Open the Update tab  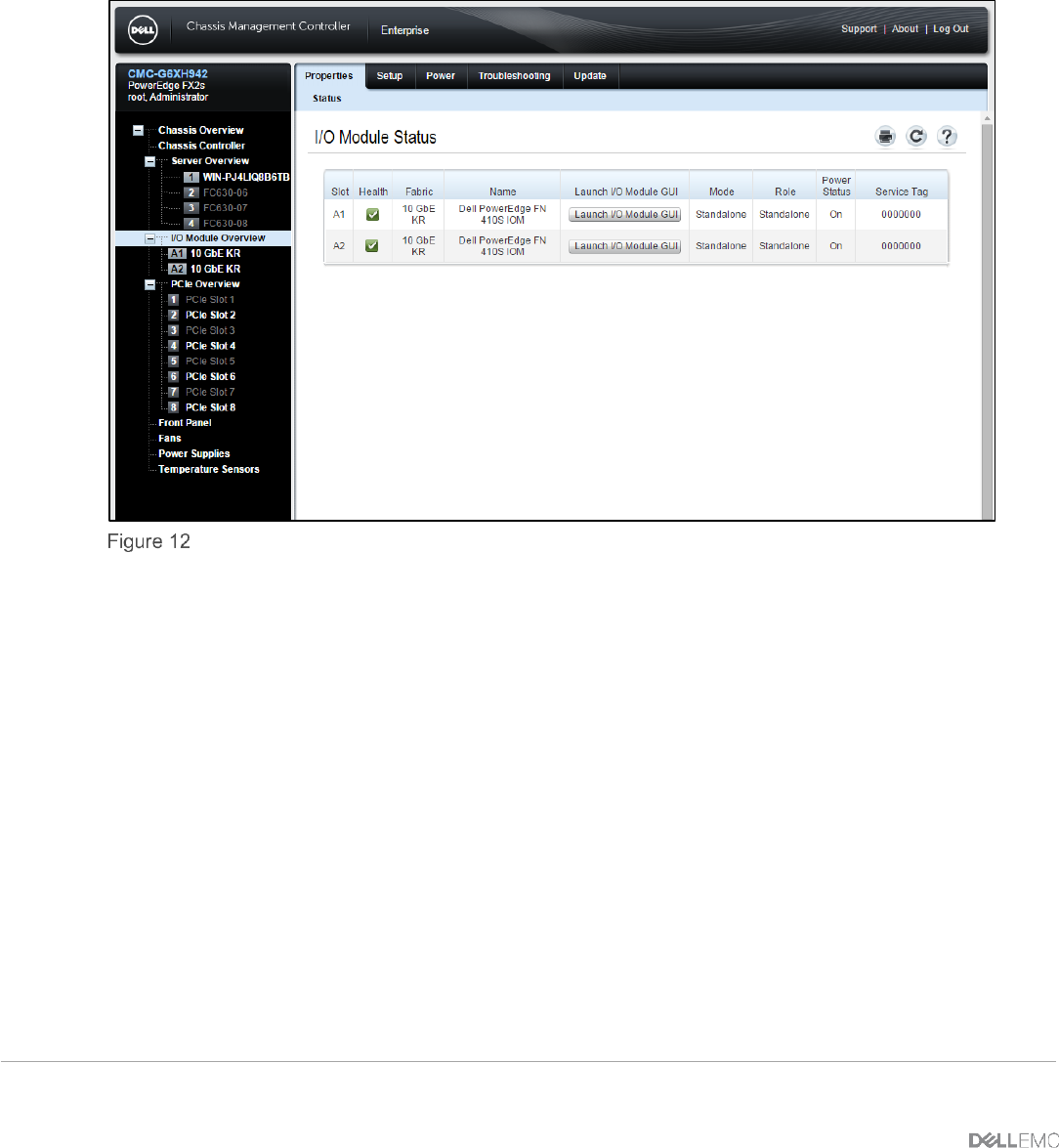click(x=590, y=76)
